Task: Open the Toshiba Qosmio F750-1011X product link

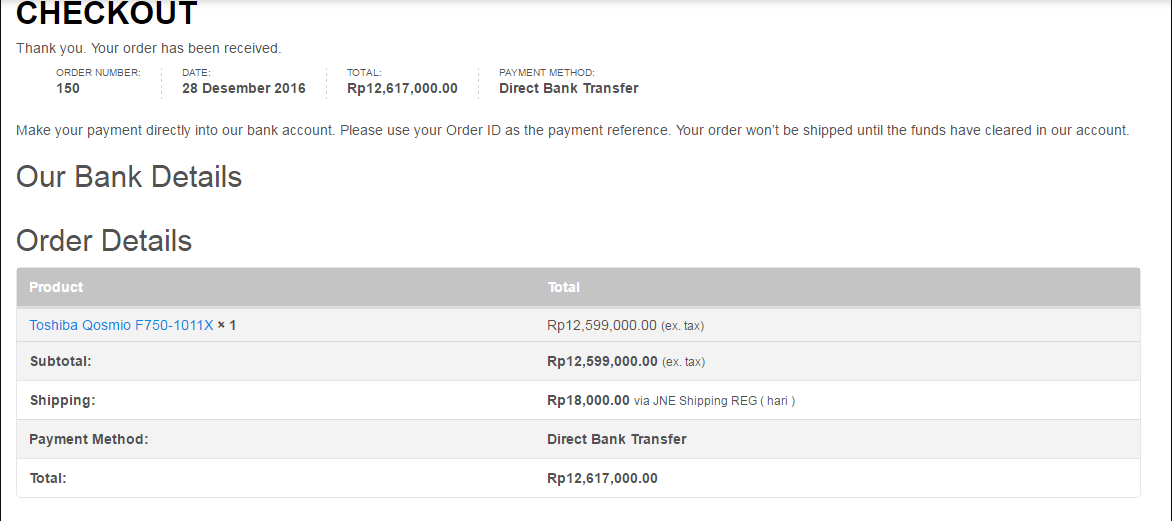Action: 121,325
